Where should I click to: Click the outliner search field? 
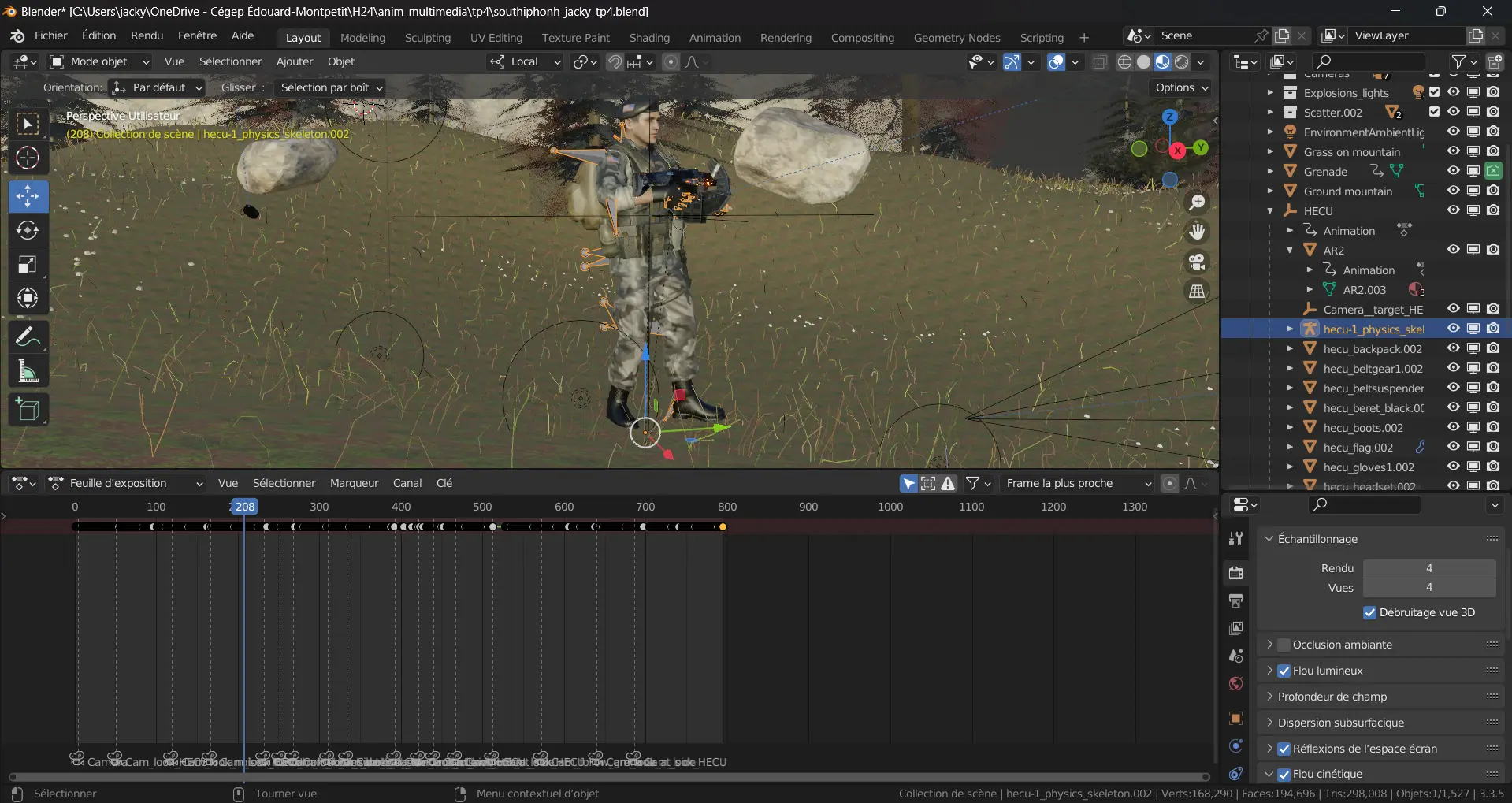click(1369, 61)
